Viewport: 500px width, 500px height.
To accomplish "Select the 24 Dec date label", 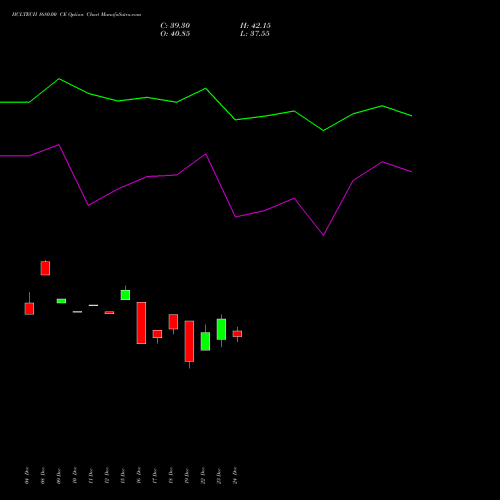I will click(x=235, y=475).
